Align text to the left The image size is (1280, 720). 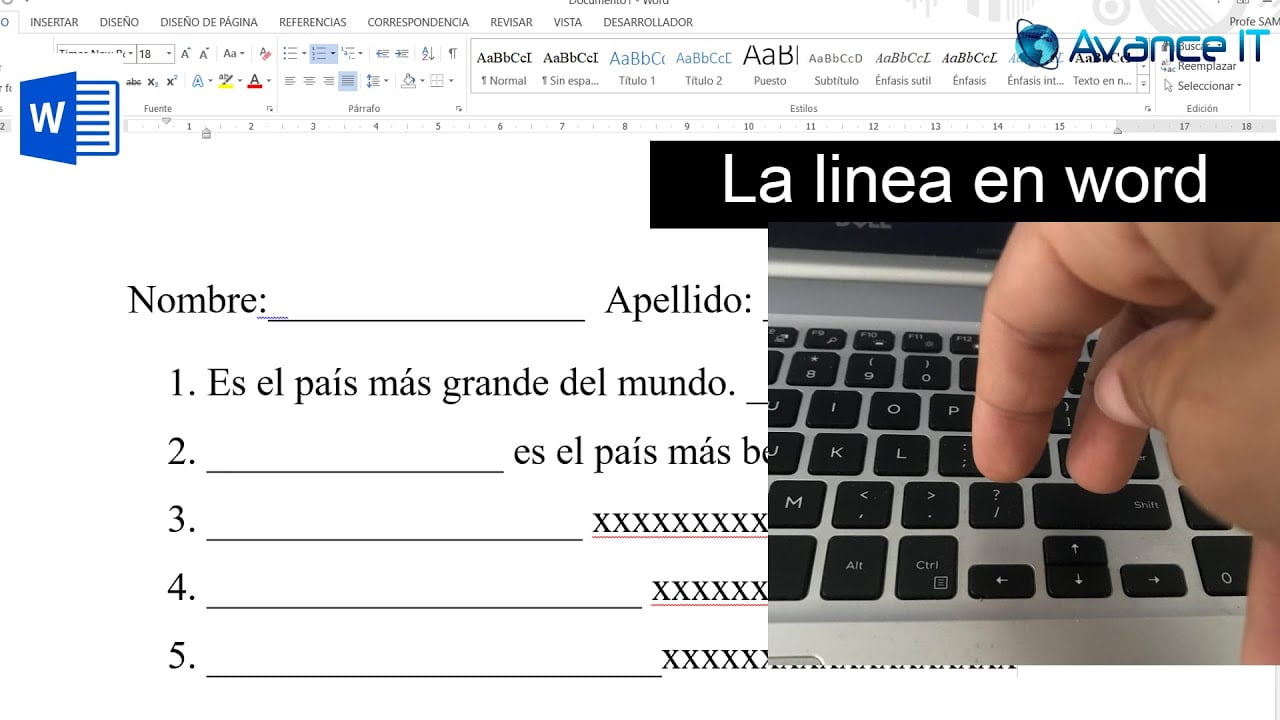pos(290,81)
